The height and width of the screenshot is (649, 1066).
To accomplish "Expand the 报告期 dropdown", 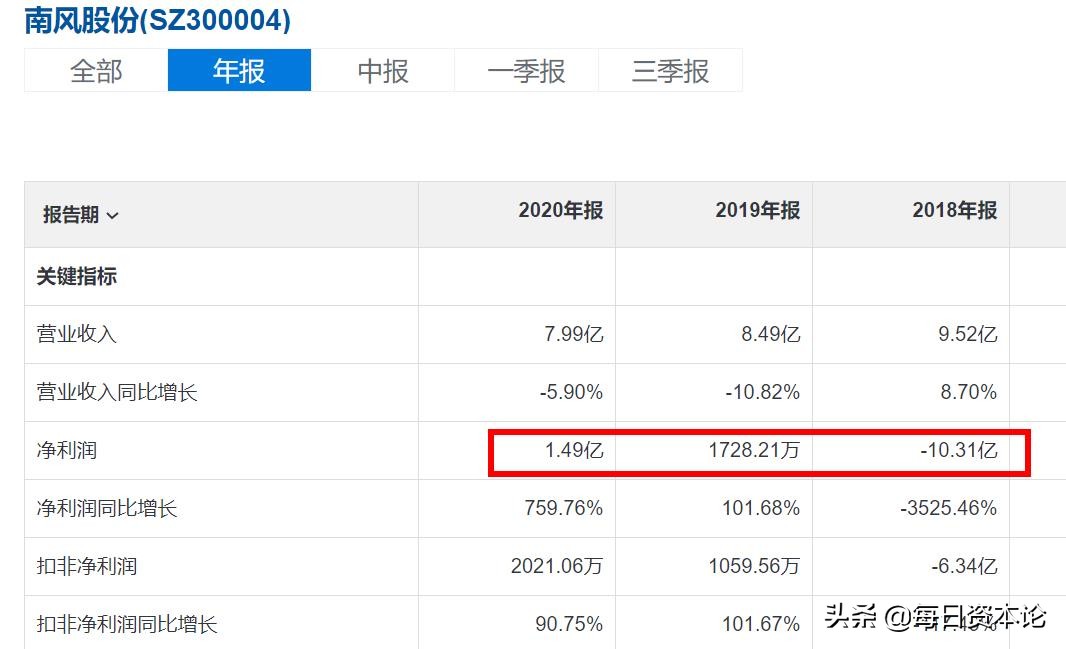I will pyautogui.click(x=80, y=215).
